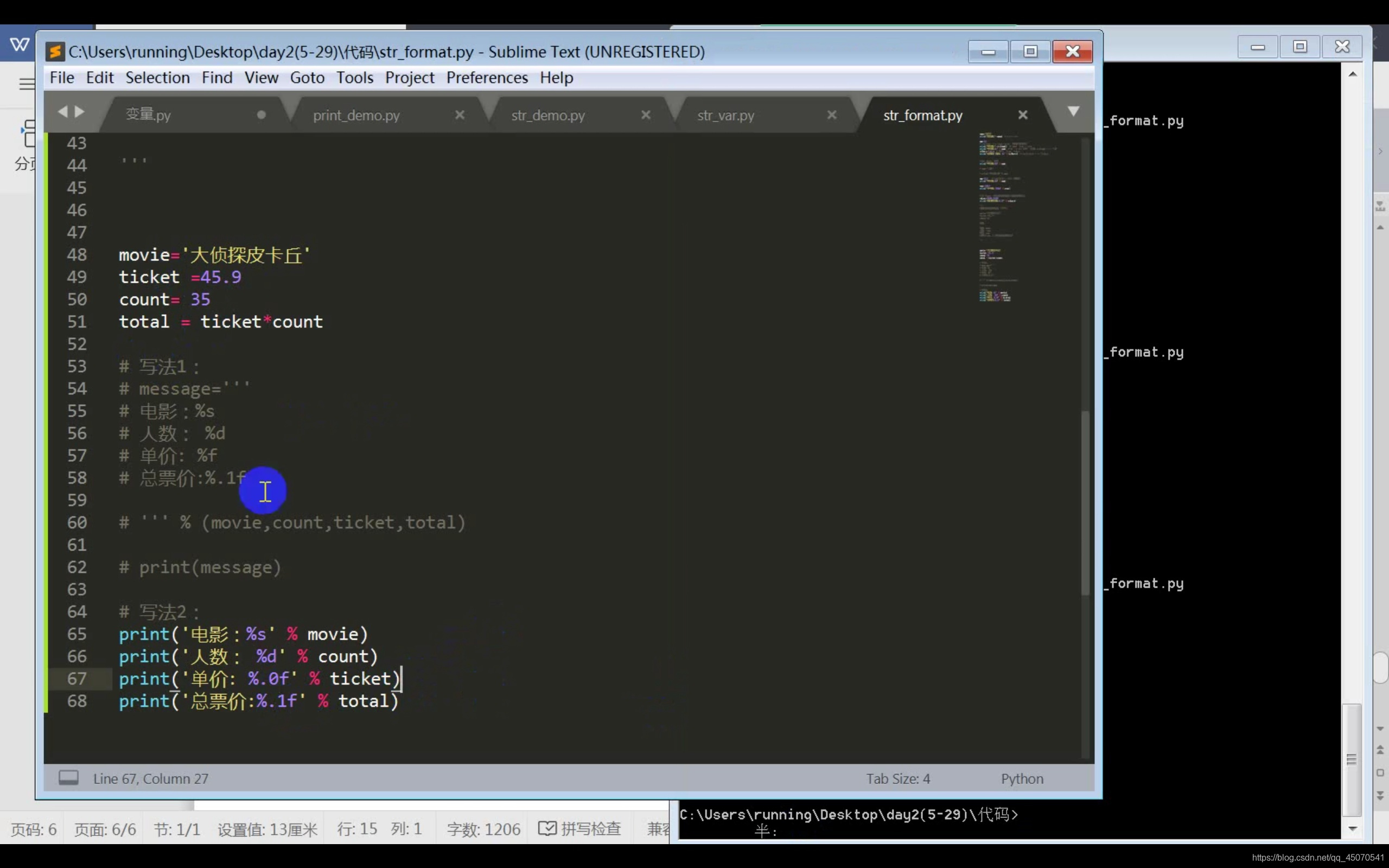Open the Preferences menu
This screenshot has height=868, width=1389.
click(x=487, y=78)
